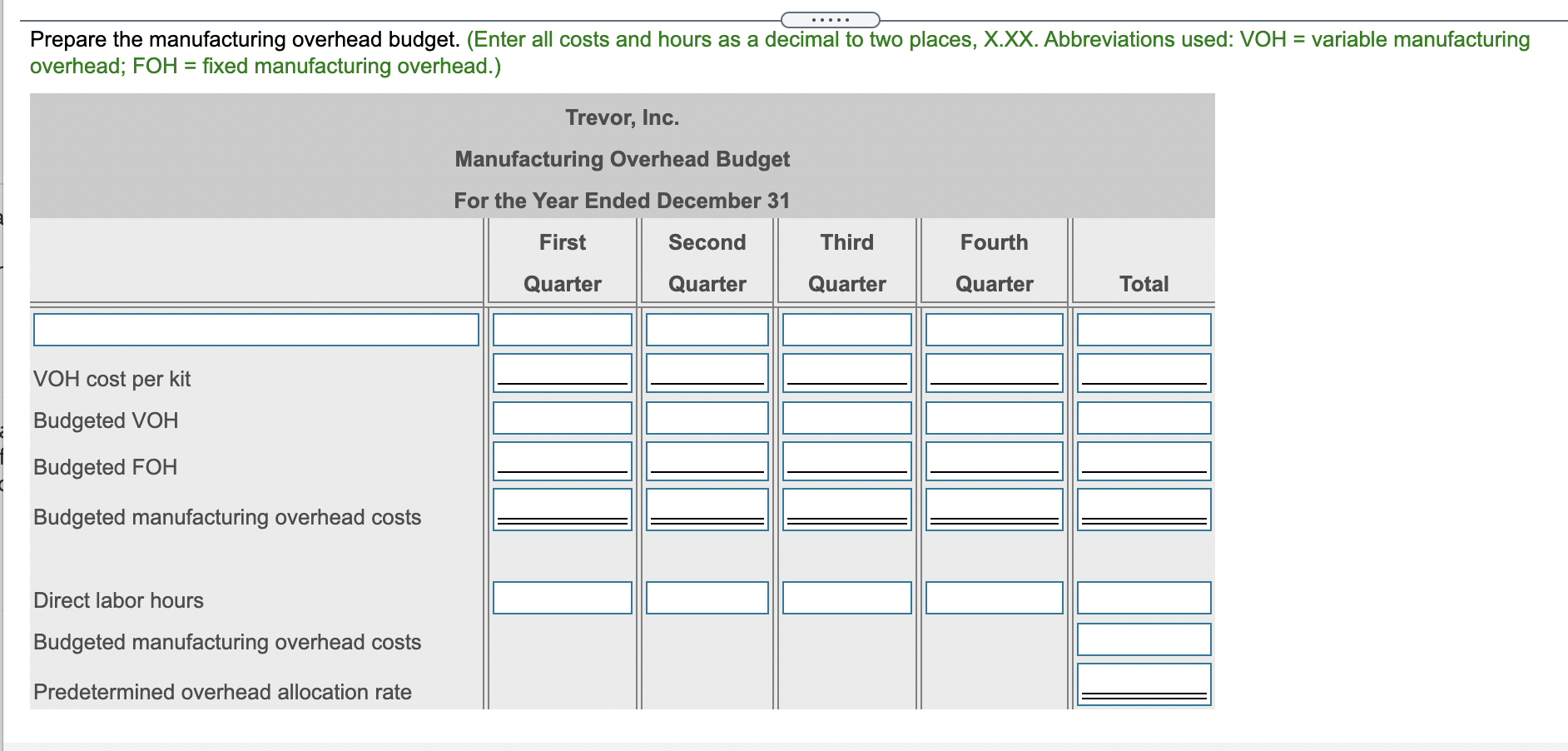This screenshot has width=1568, height=751.
Task: Click the Total column header
Action: coord(1144,284)
